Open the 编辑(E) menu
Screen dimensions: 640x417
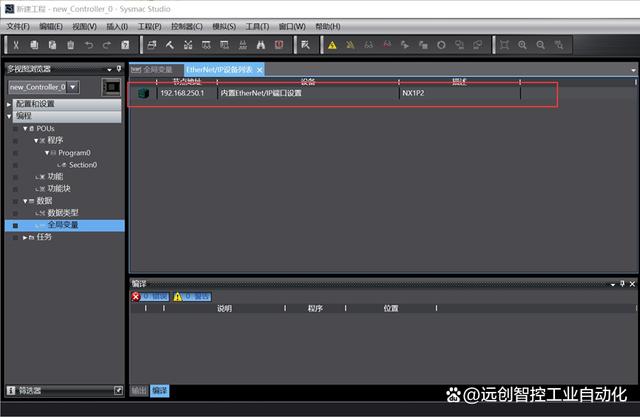(x=51, y=27)
